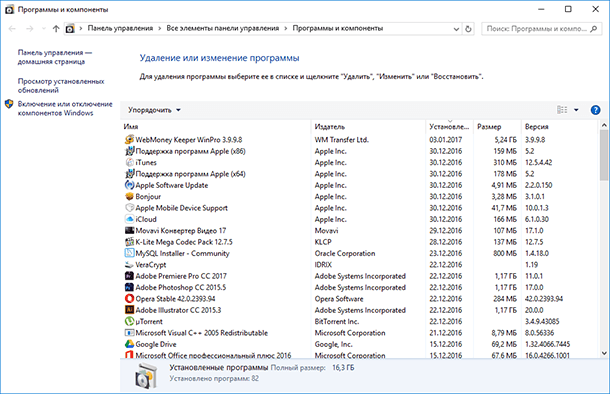The image size is (610, 394).
Task: Click the vertical scrollbar down arrow
Action: point(604,353)
